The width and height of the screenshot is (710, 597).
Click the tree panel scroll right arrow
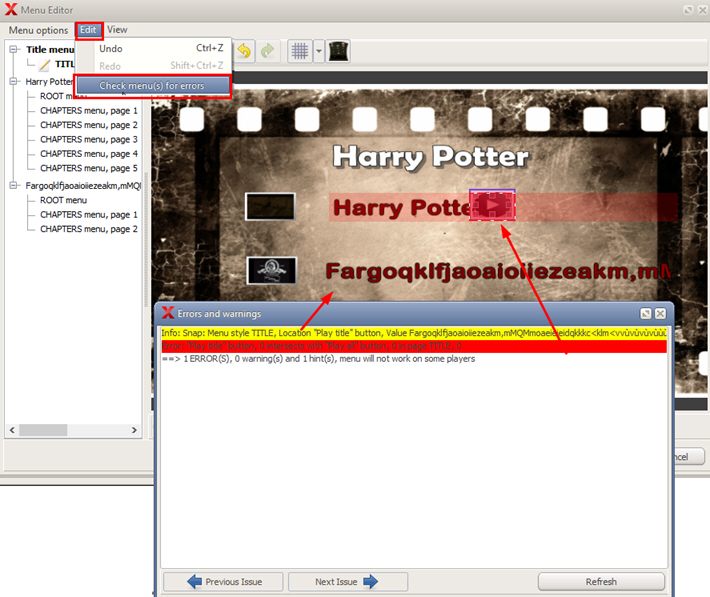(134, 430)
